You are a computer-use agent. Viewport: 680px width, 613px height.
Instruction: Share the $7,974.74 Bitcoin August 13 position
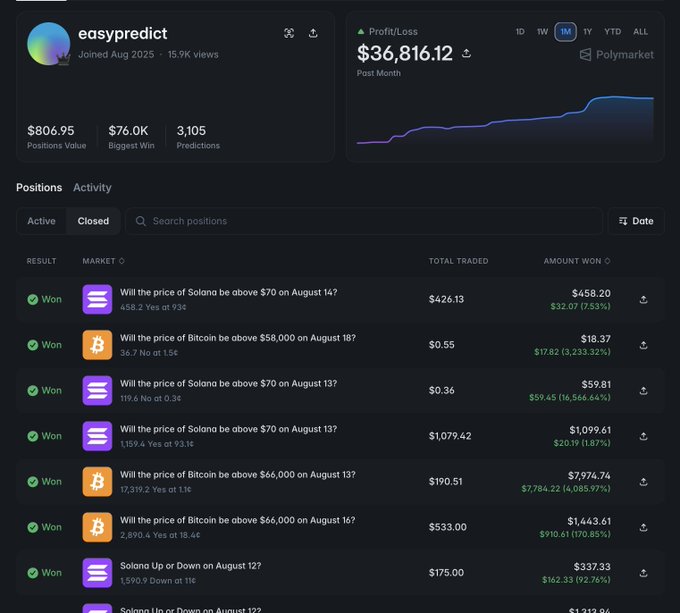click(644, 482)
